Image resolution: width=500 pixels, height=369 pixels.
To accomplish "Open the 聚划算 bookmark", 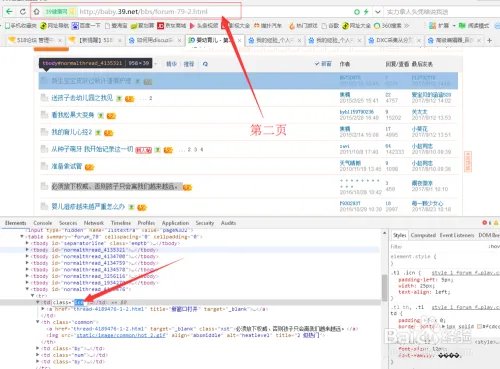I will point(142,26).
